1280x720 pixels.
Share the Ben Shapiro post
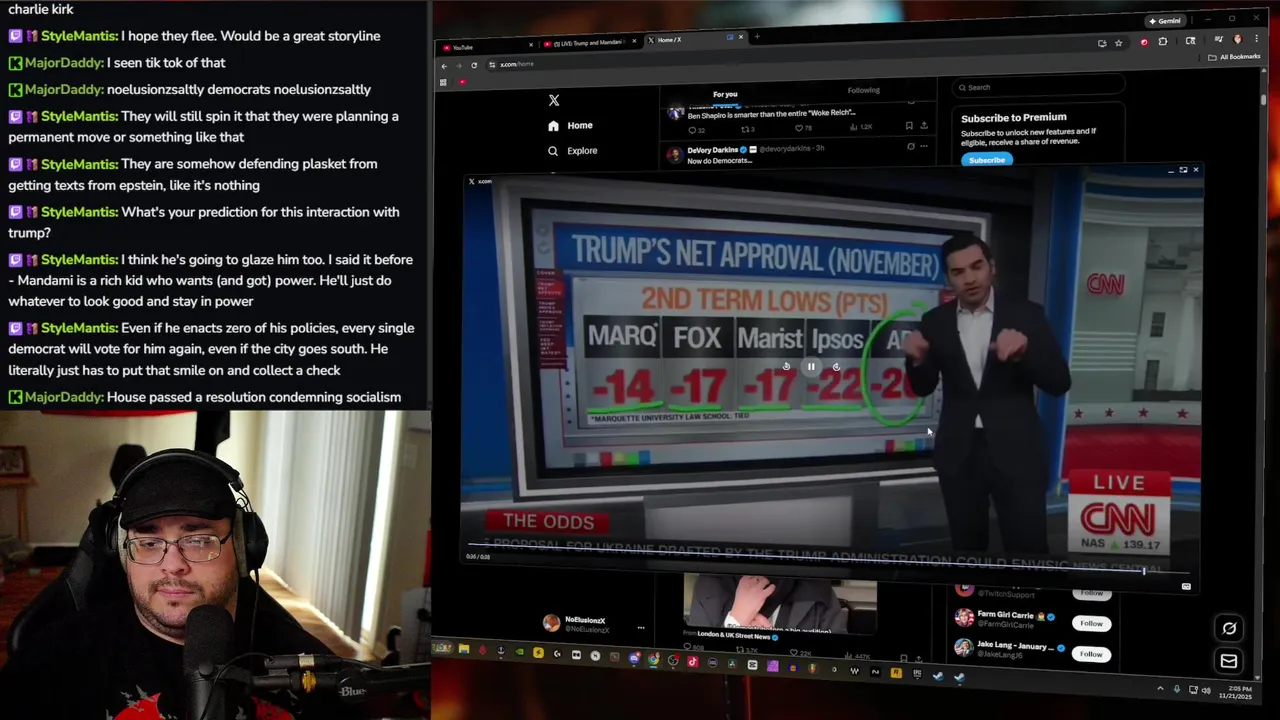click(924, 126)
